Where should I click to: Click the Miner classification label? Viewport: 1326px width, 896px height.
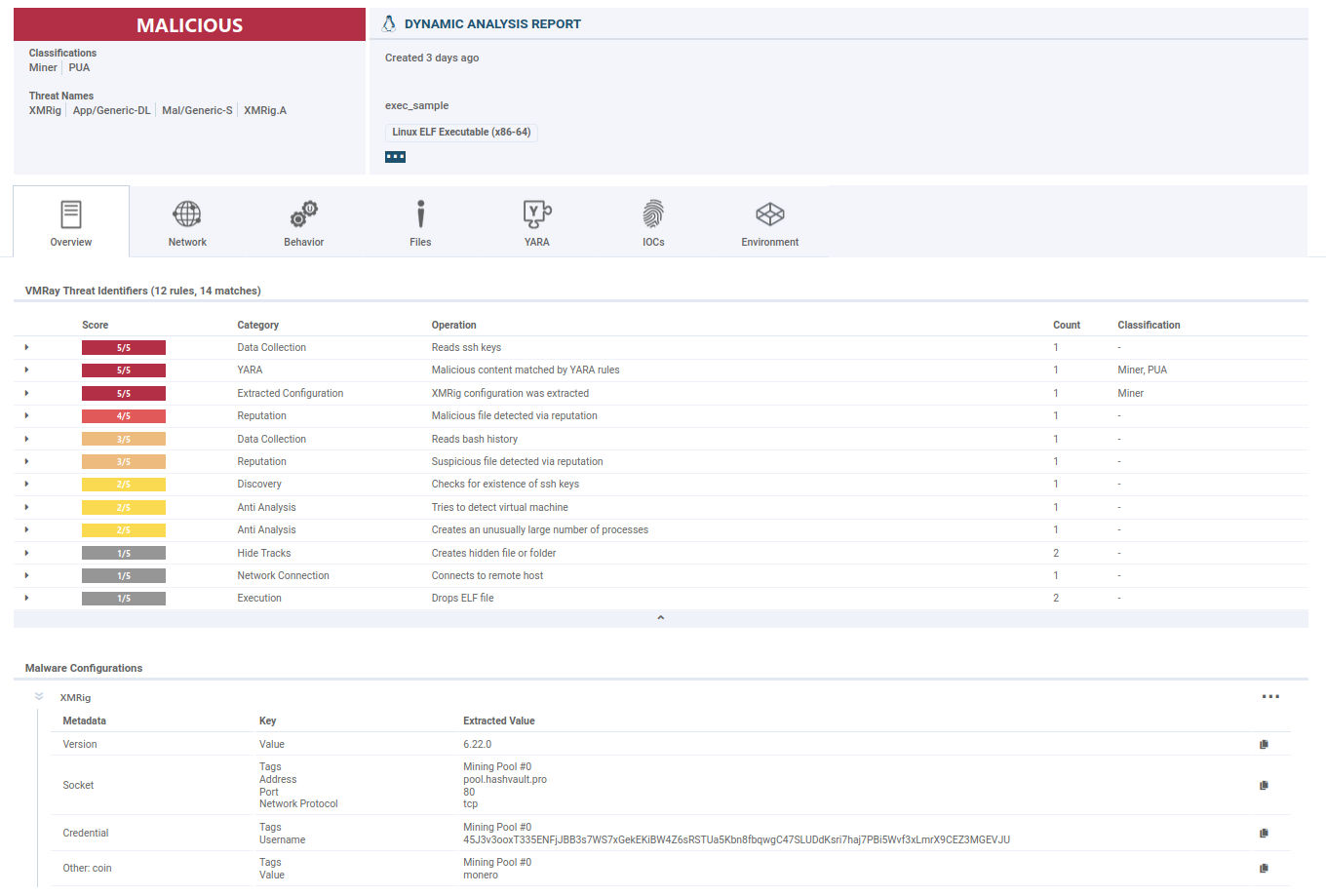tap(43, 67)
